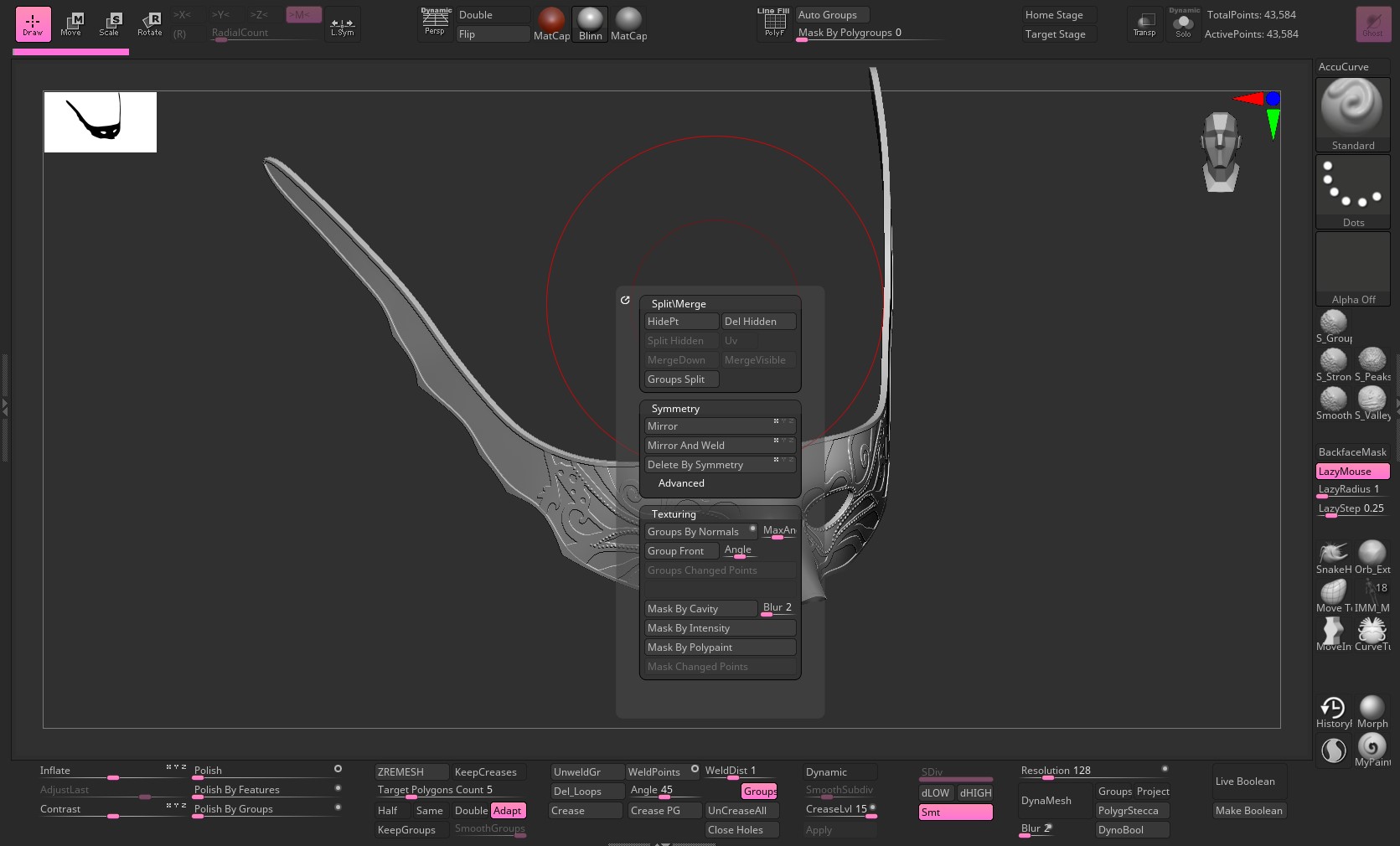Select the IMM_M insert brush
1400x846 pixels.
tap(1372, 596)
